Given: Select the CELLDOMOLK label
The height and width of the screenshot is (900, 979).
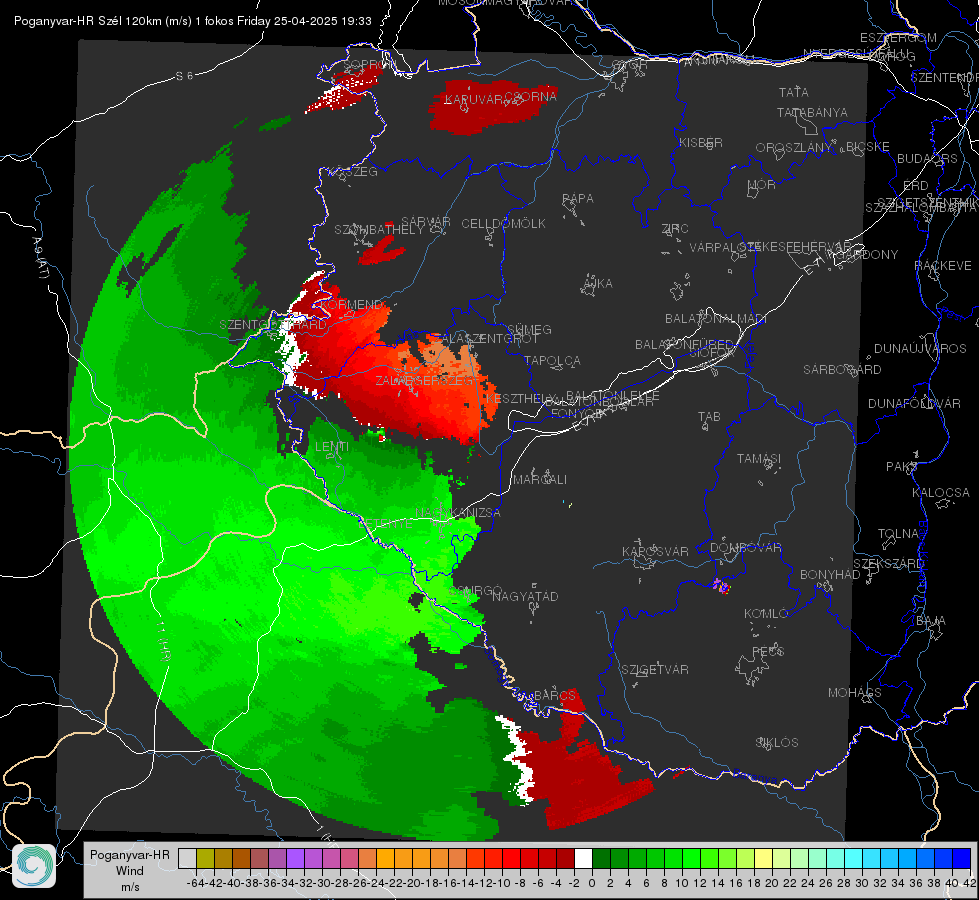Looking at the screenshot, I should [503, 223].
